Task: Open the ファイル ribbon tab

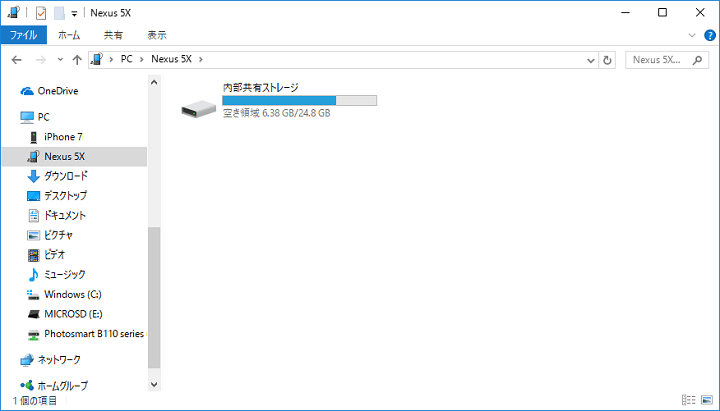Action: (23, 35)
